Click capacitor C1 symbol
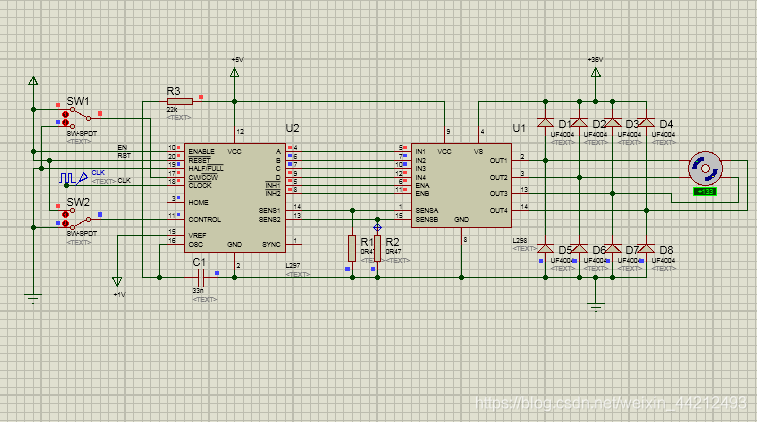 [199, 275]
